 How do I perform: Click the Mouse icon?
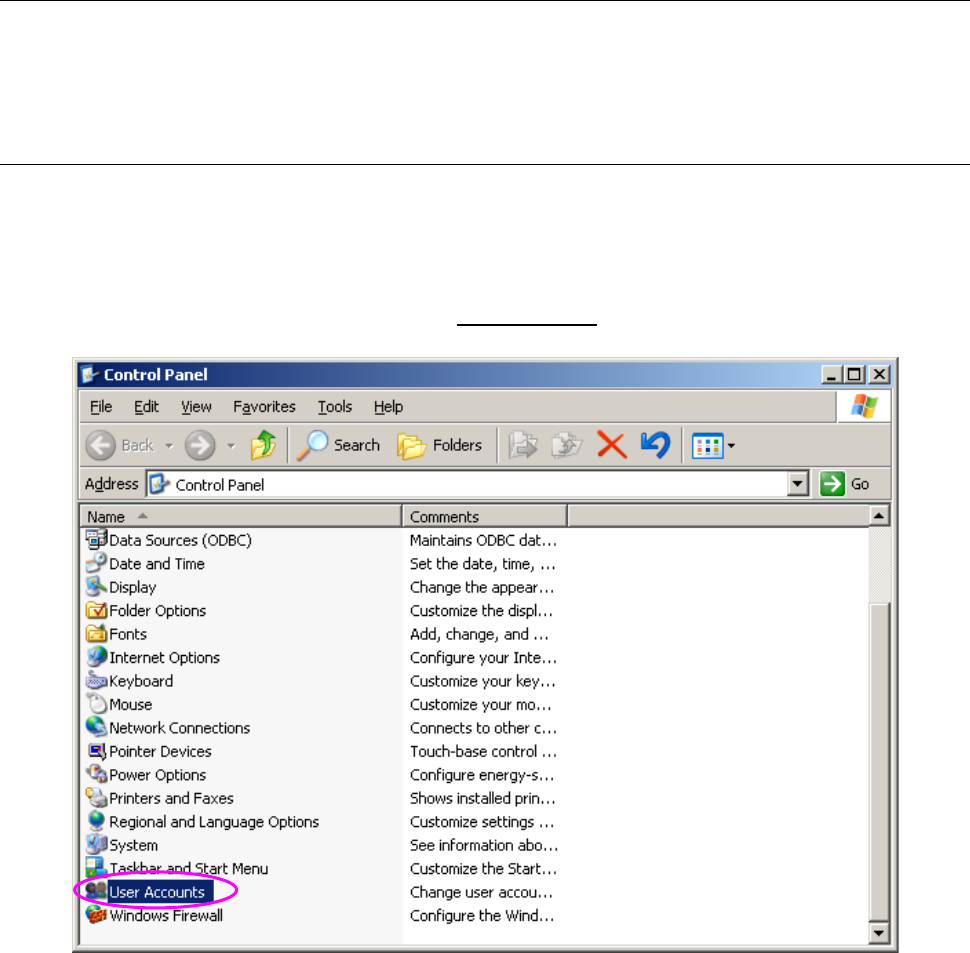point(96,704)
